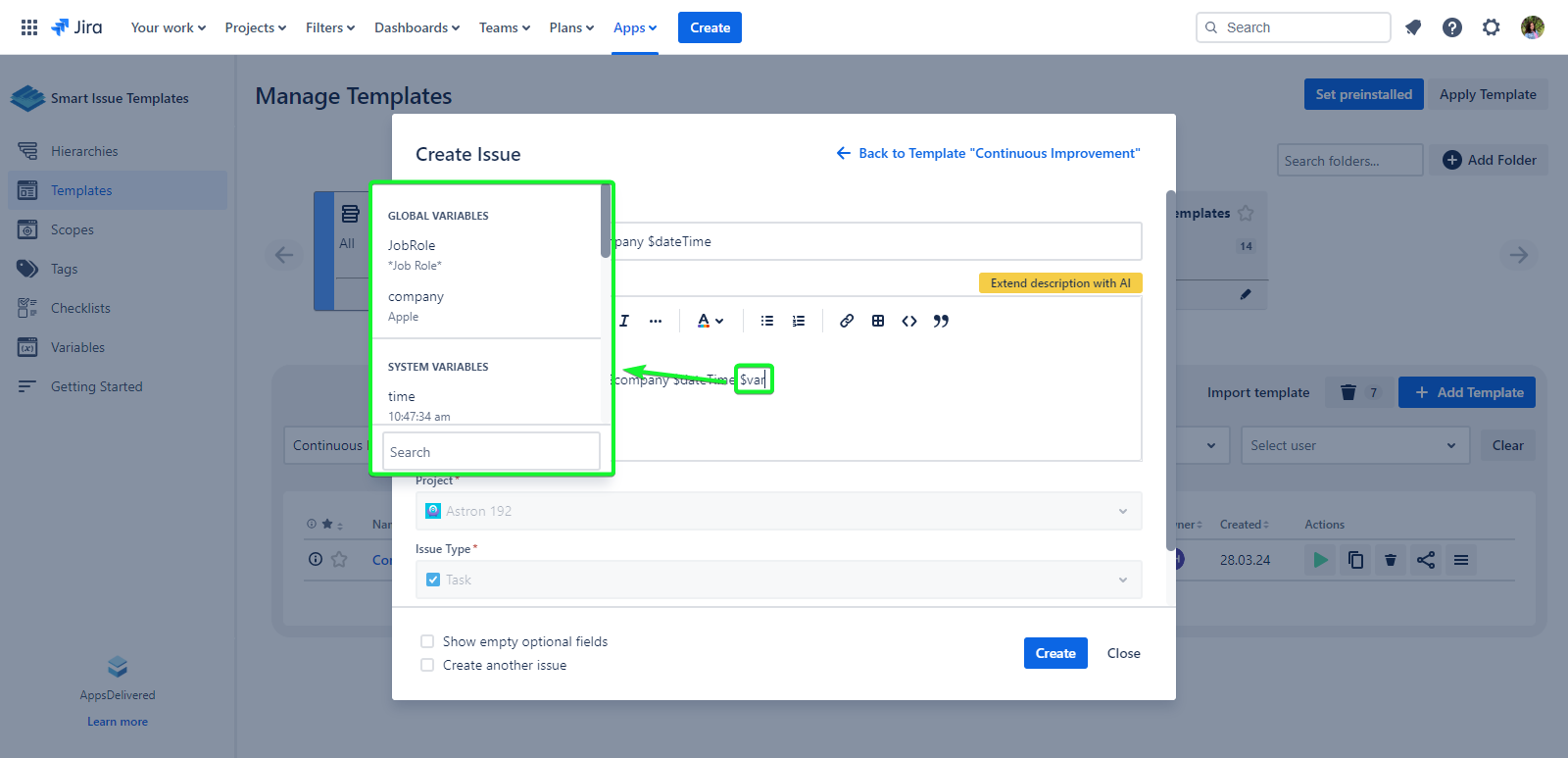Viewport: 1568px width, 758px height.
Task: Go back to Template Continuous Improvement link
Action: click(x=988, y=153)
